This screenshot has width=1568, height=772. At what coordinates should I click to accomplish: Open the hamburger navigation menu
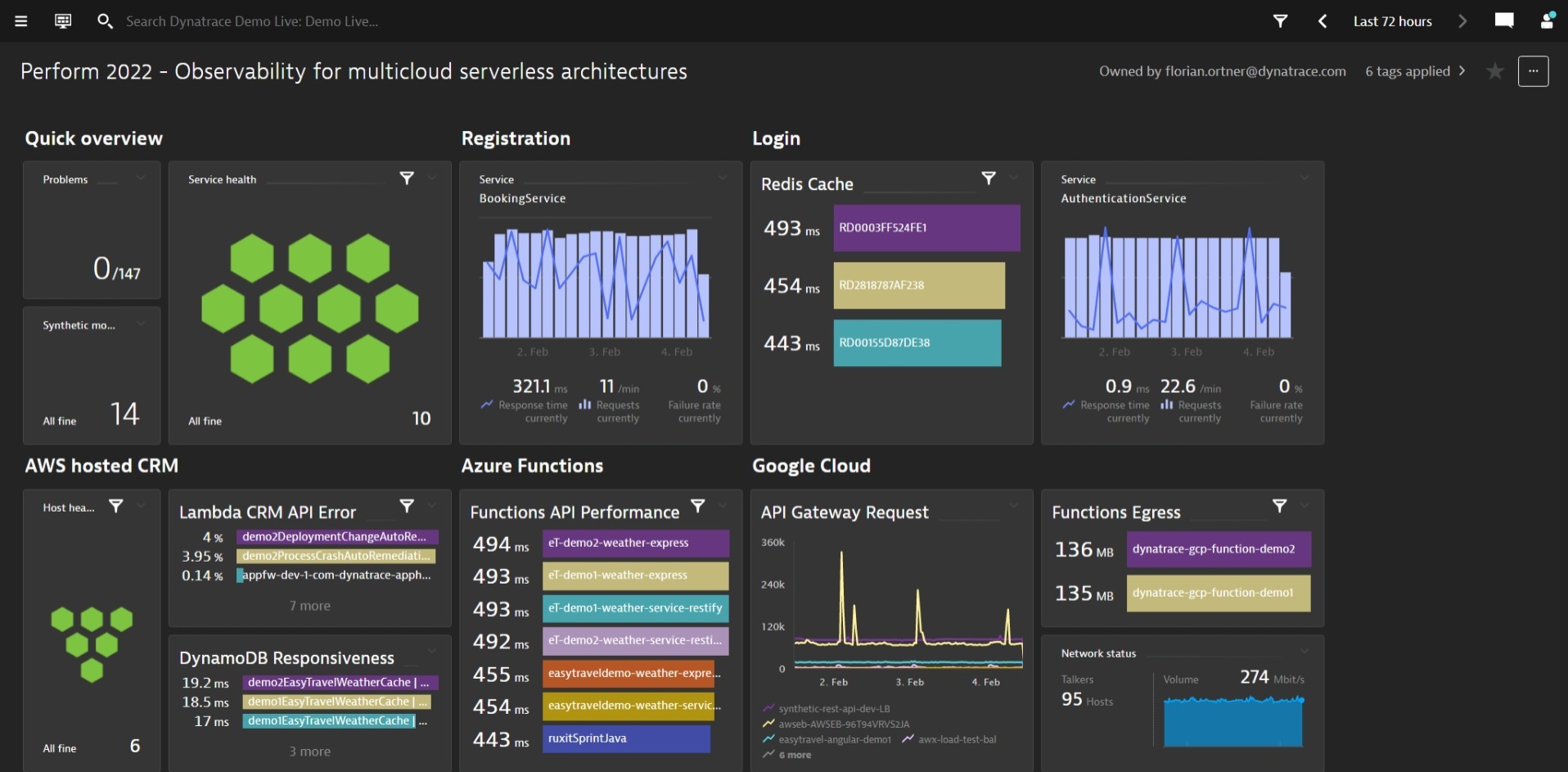point(21,21)
